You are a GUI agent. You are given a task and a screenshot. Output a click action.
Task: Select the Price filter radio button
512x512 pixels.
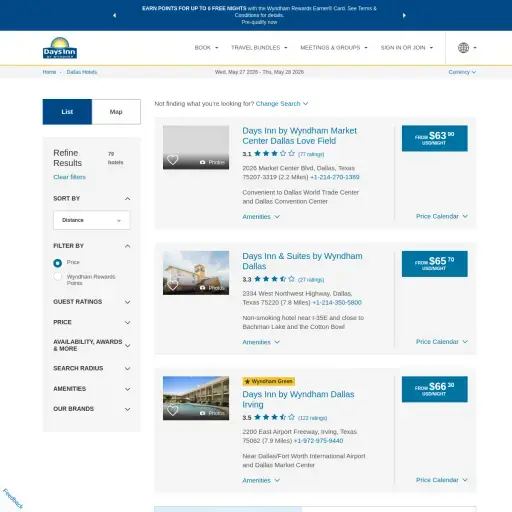click(x=58, y=263)
